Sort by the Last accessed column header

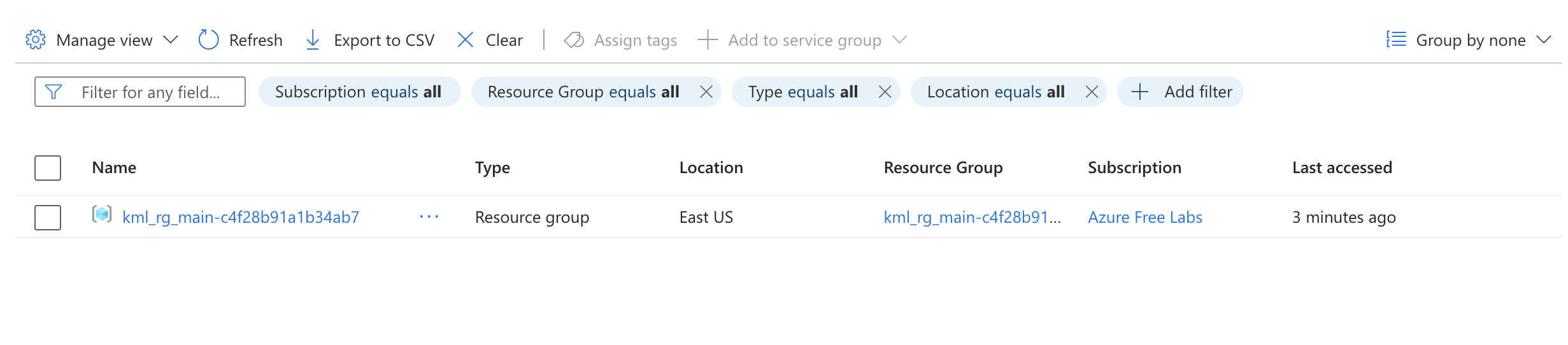(x=1342, y=168)
